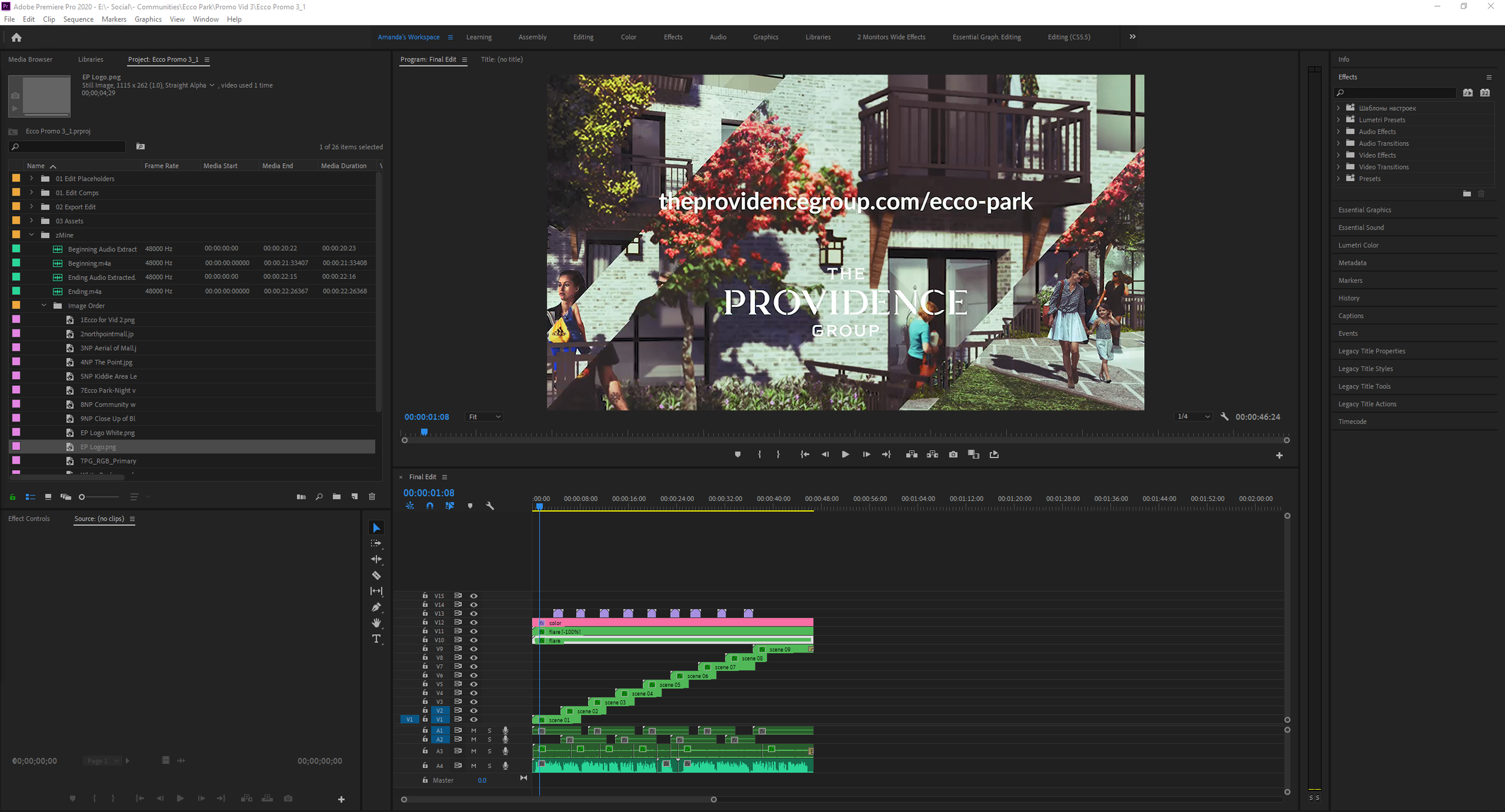
Task: Open Markers menu
Action: pos(114,19)
